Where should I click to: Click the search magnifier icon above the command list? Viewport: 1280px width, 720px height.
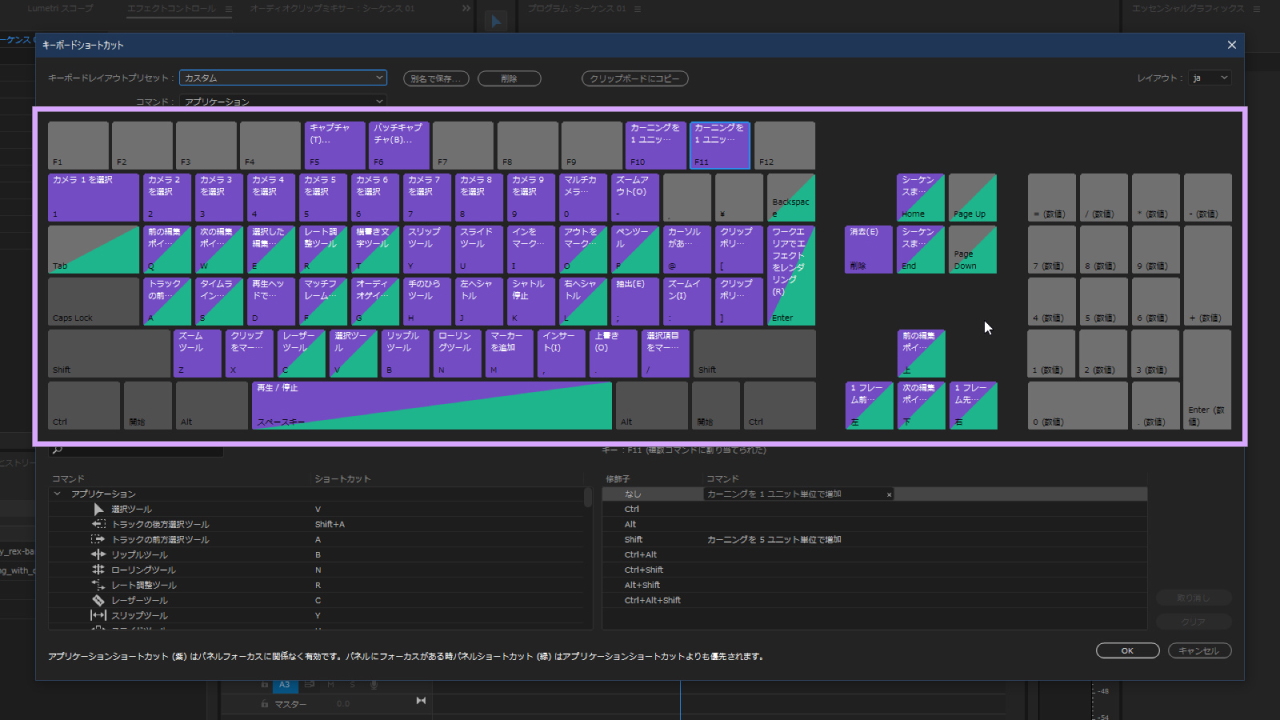point(58,450)
